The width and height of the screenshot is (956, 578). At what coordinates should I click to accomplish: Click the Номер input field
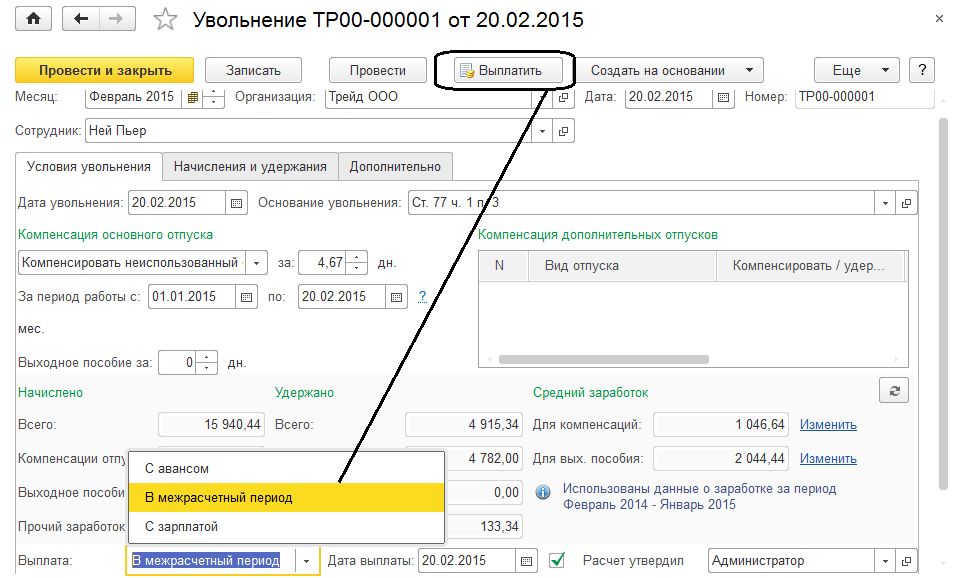[x=864, y=98]
